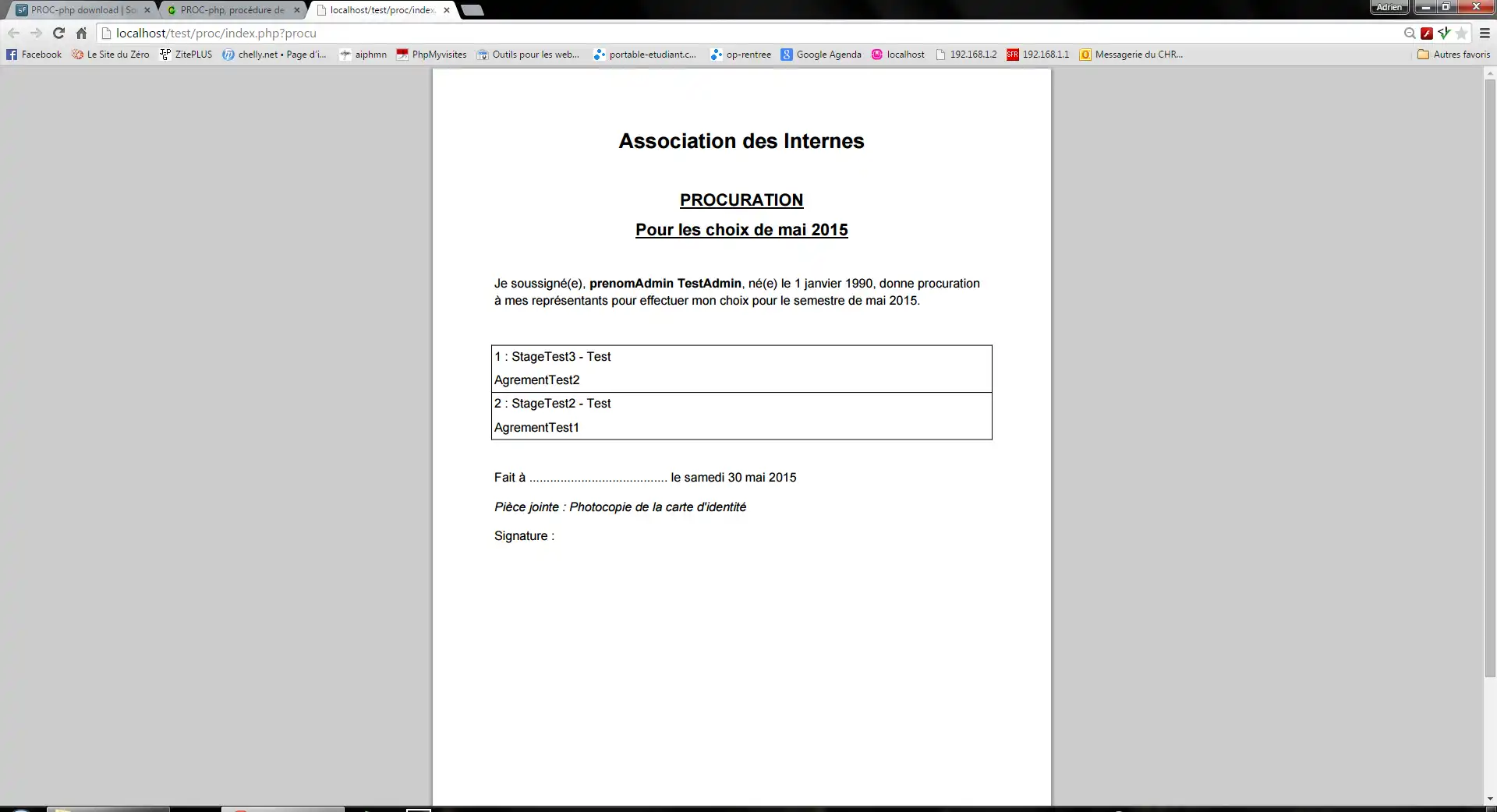Open Outils pour les web bookmark
The height and width of the screenshot is (812, 1497).
(x=528, y=55)
